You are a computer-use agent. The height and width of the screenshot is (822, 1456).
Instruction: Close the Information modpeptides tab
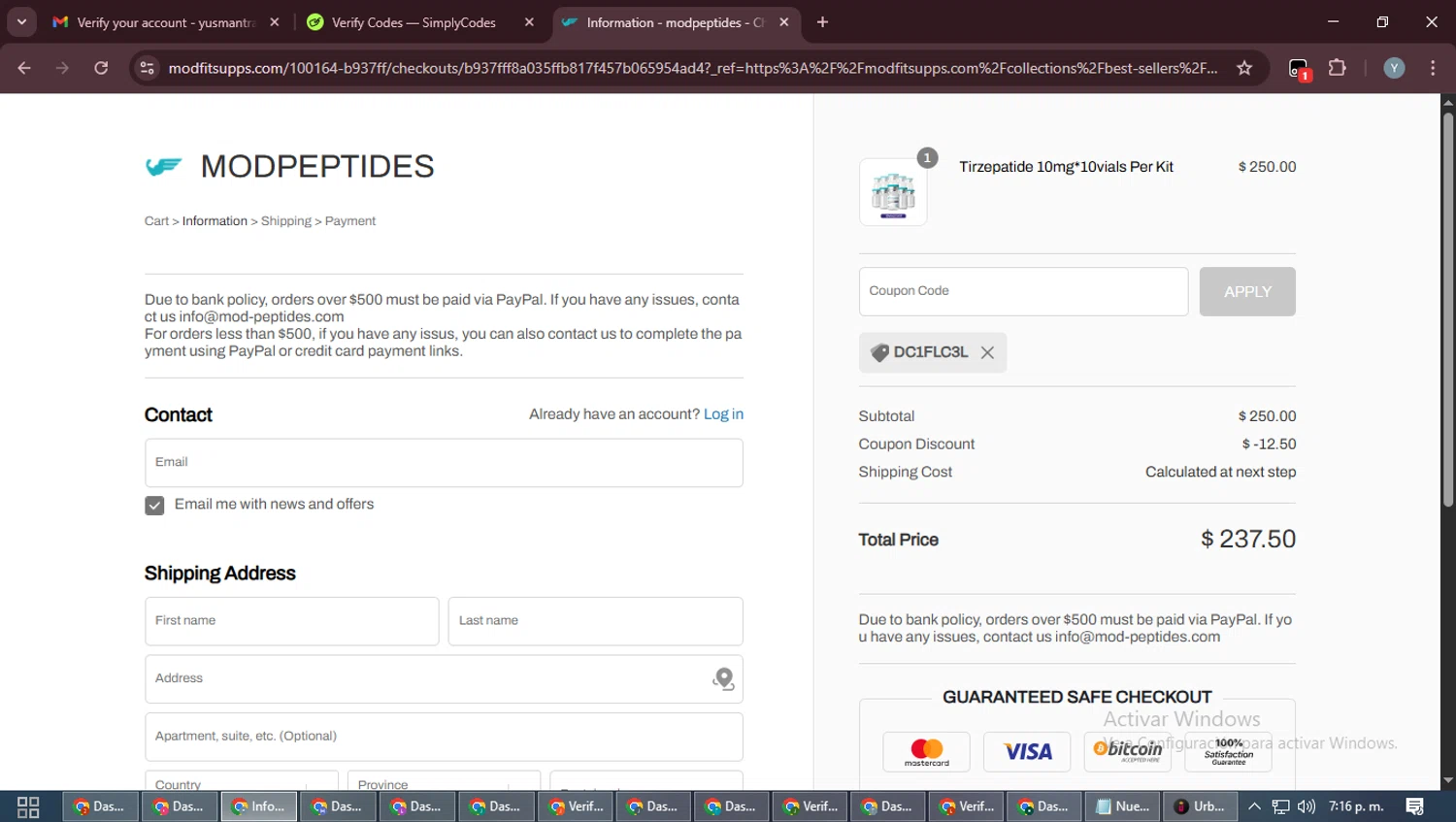click(784, 21)
